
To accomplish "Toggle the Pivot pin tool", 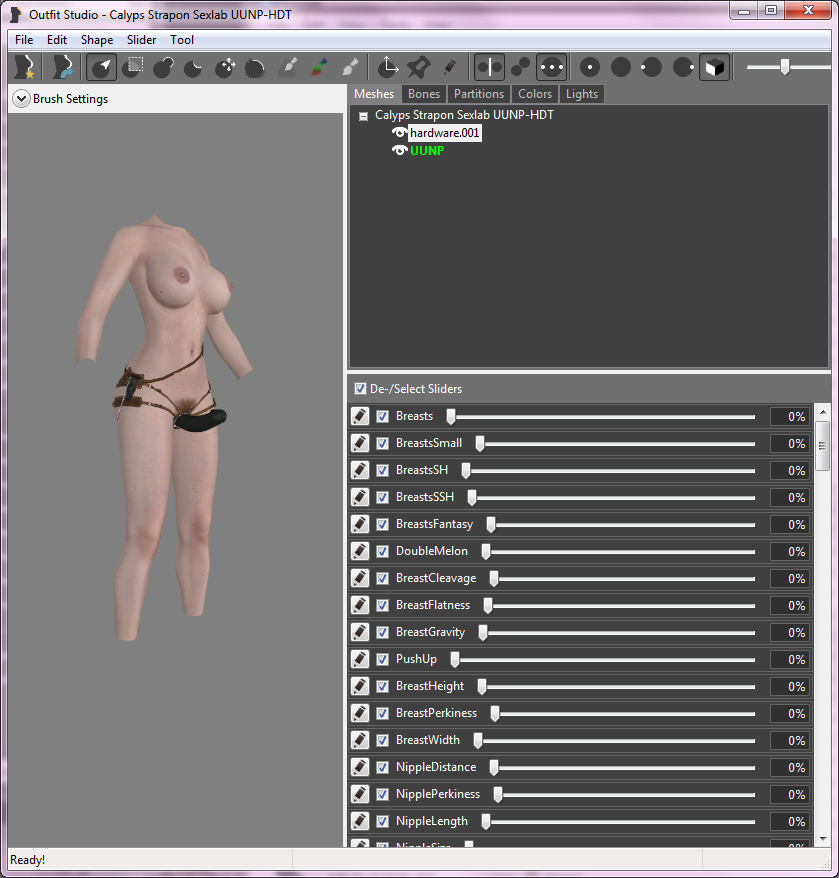I will click(x=418, y=67).
